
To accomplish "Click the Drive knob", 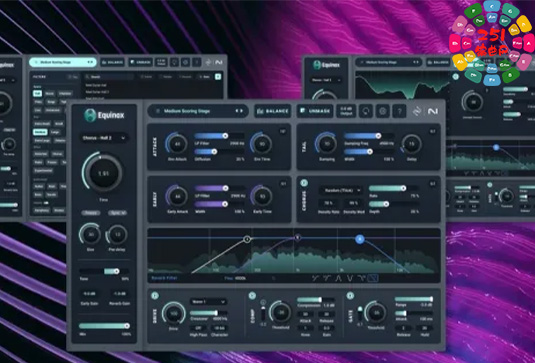I will (174, 313).
